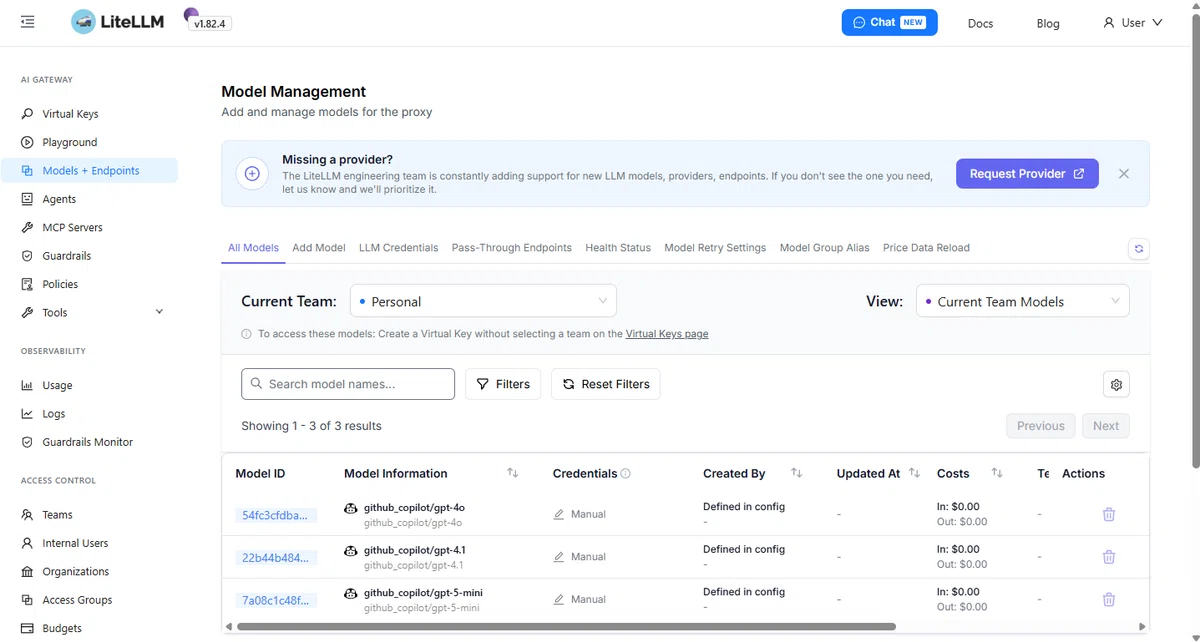Sort by Model Information column
Screen dimensions: 1200x642
512,473
